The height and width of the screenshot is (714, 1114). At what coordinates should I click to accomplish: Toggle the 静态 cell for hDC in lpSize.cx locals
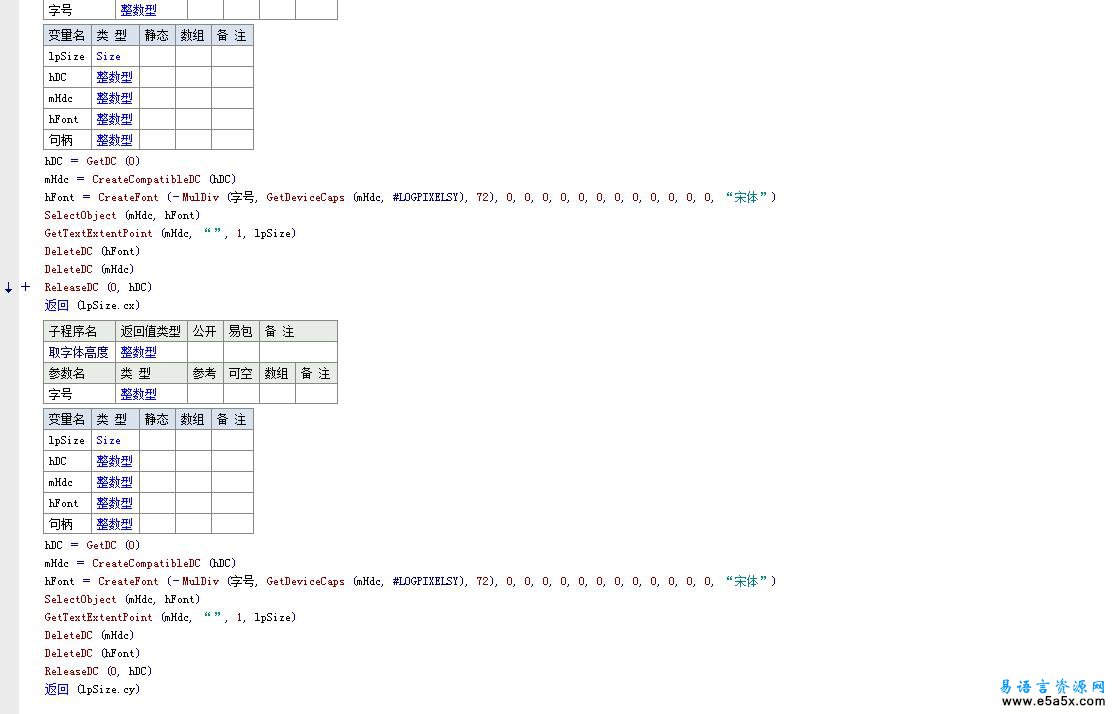pyautogui.click(x=158, y=77)
